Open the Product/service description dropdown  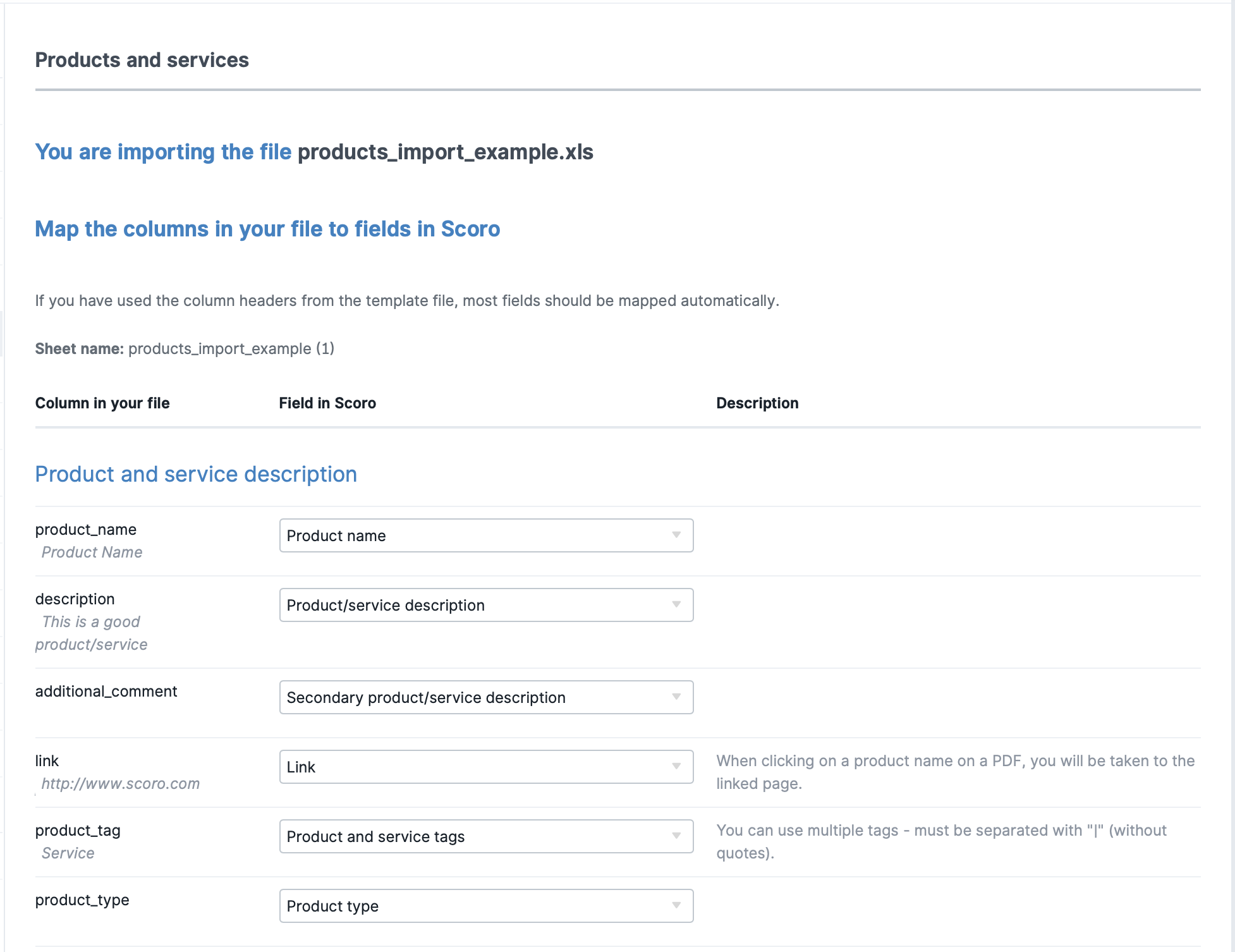tap(485, 605)
